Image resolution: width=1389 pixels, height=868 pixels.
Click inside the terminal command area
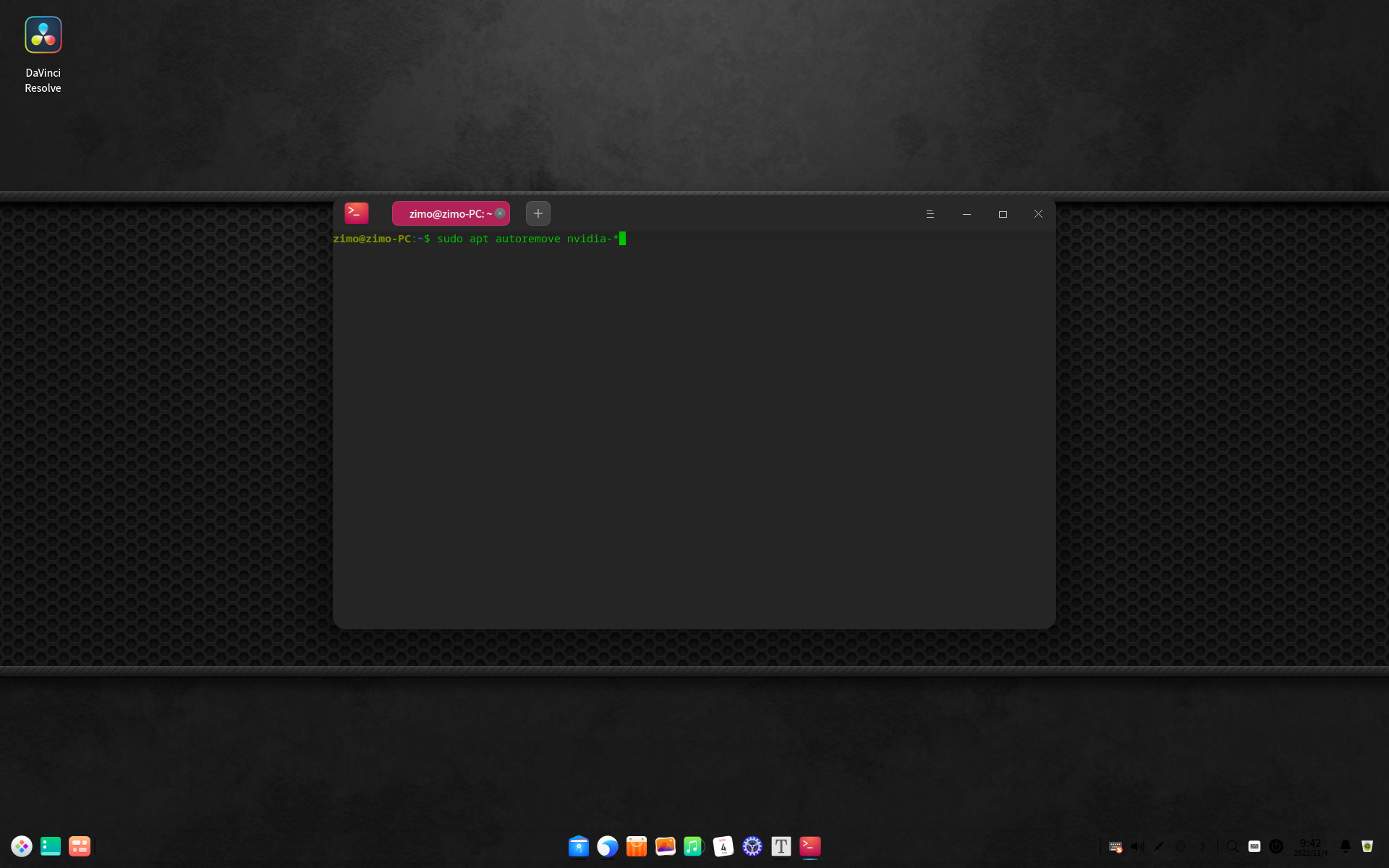click(x=693, y=427)
